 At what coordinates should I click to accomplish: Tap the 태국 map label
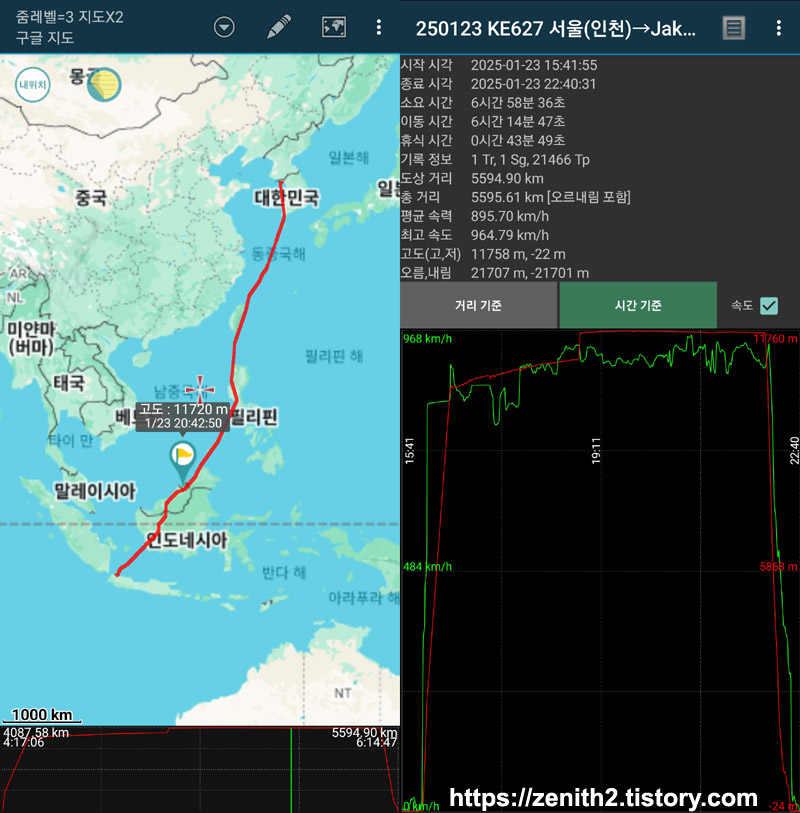[69, 383]
